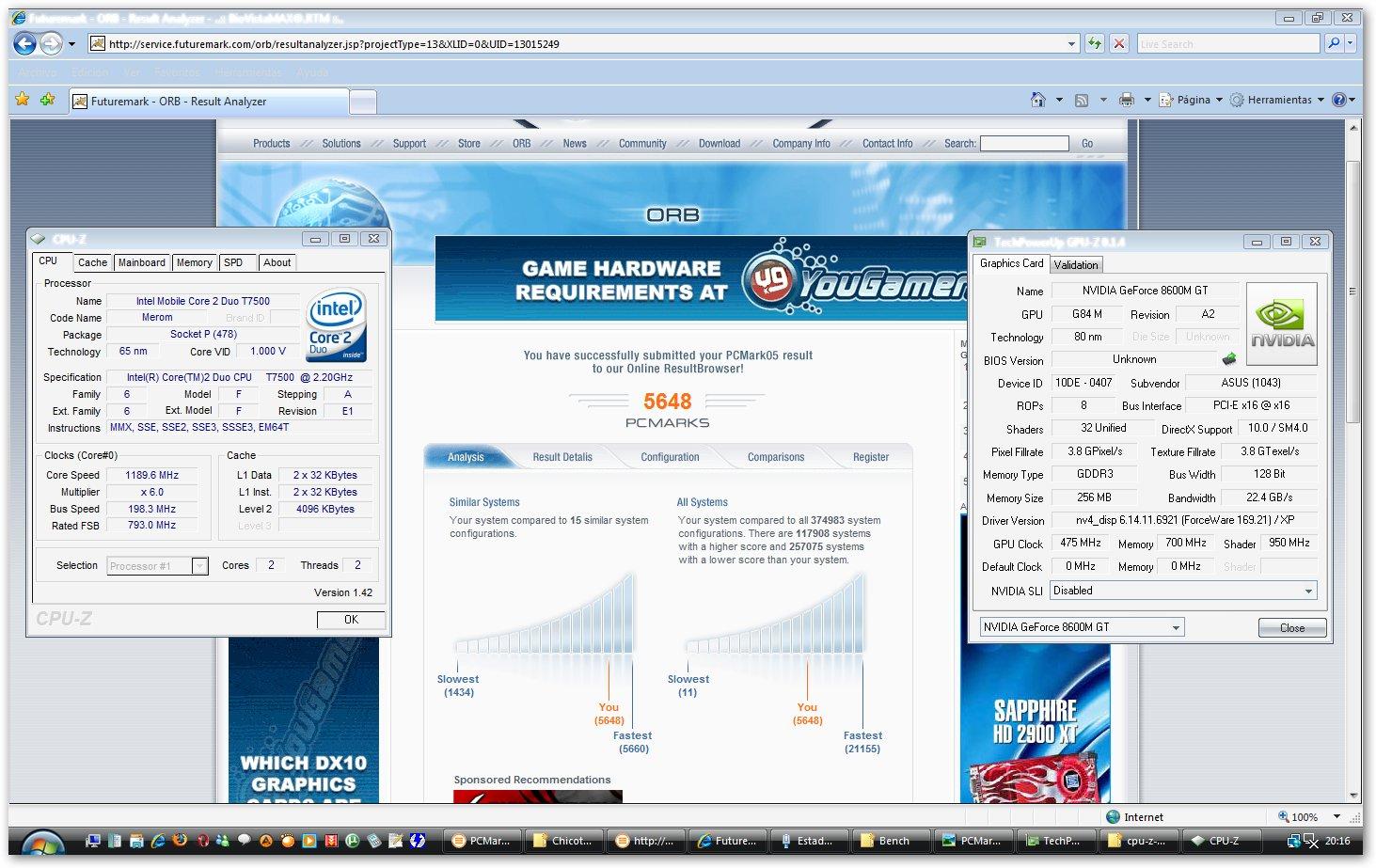The image size is (1376, 868).
Task: Open the Support navigation link
Action: point(409,143)
